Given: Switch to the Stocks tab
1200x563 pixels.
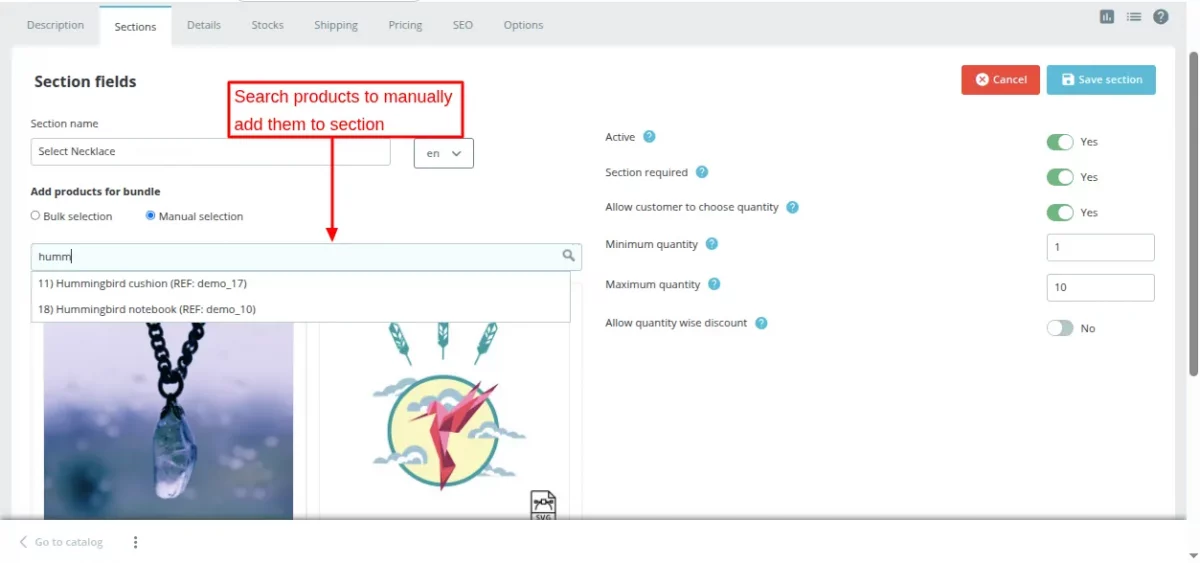Looking at the screenshot, I should click(x=267, y=25).
